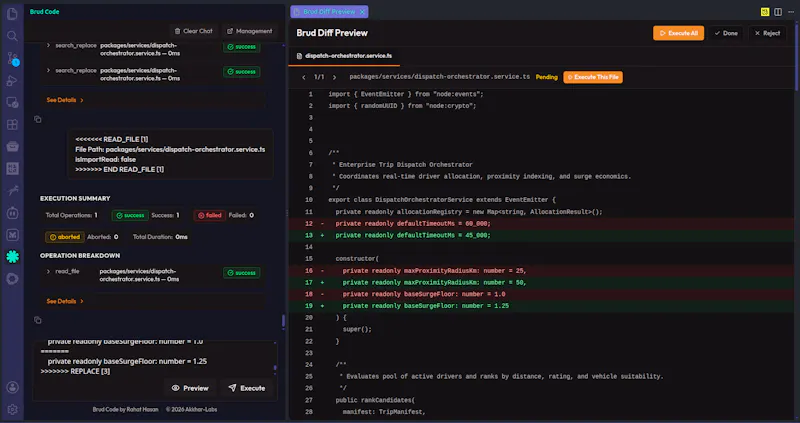Click the Brud Code panel title
The height and width of the screenshot is (423, 800).
[x=44, y=12]
